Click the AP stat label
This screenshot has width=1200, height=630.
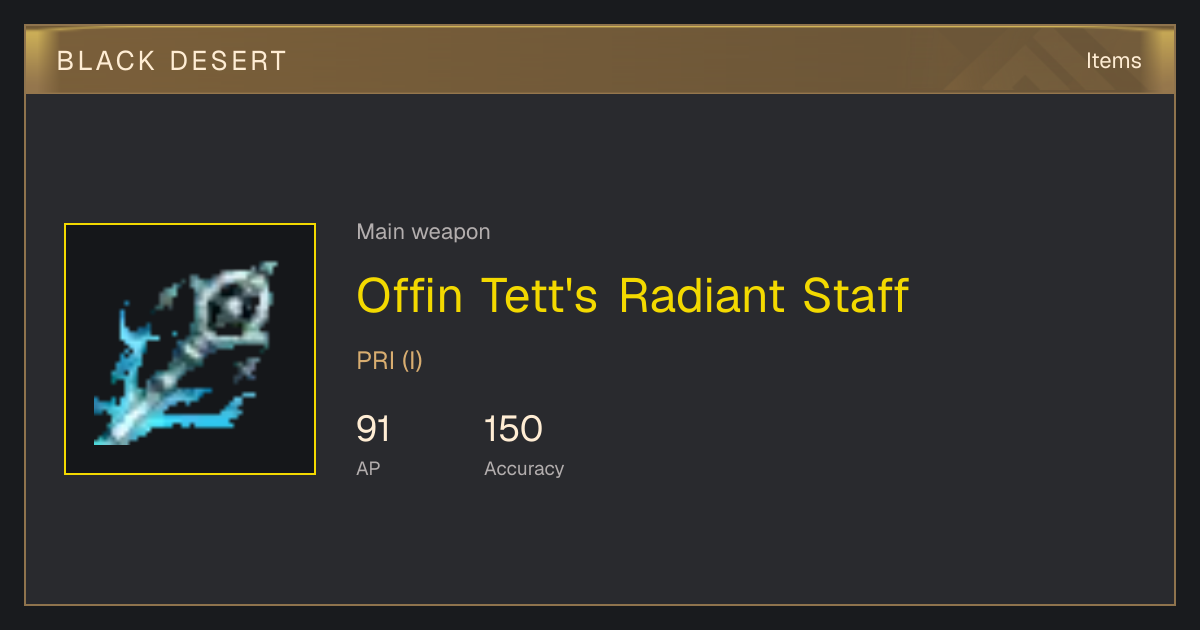point(368,468)
